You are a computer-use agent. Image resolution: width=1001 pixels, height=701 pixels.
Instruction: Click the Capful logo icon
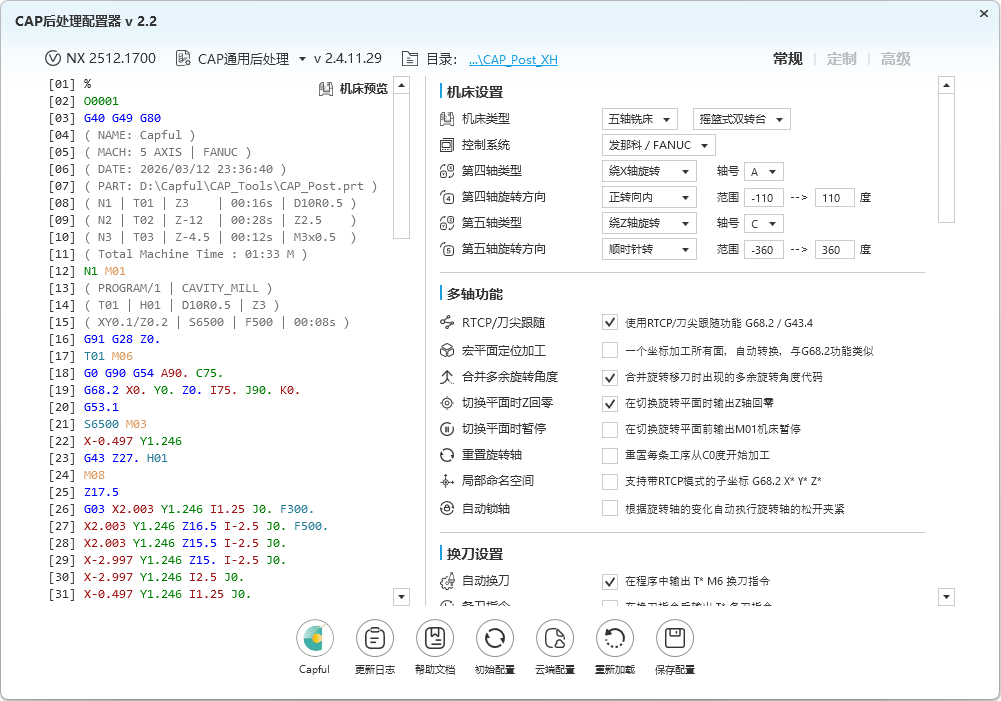pyautogui.click(x=314, y=638)
